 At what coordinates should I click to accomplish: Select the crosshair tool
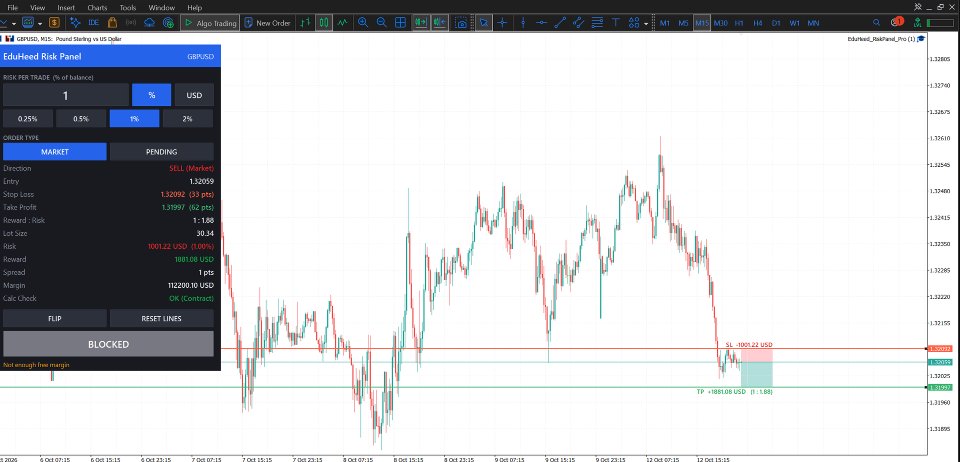click(x=503, y=23)
